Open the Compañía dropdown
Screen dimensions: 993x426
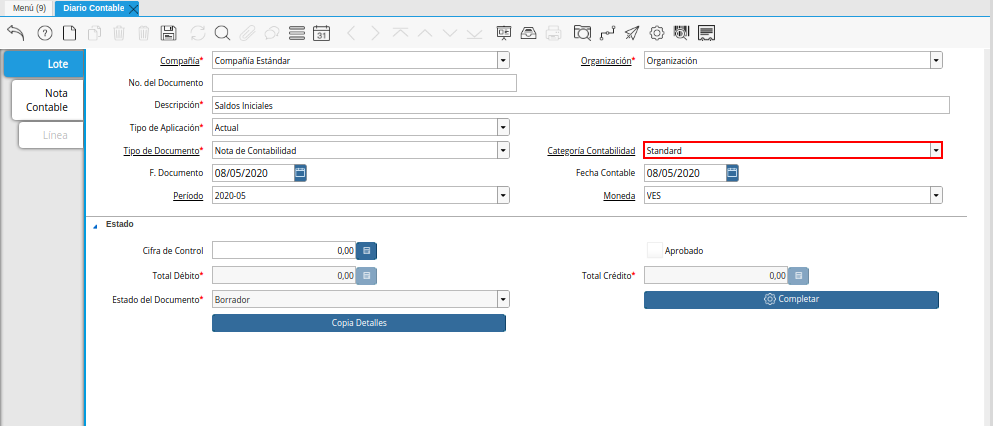[503, 61]
